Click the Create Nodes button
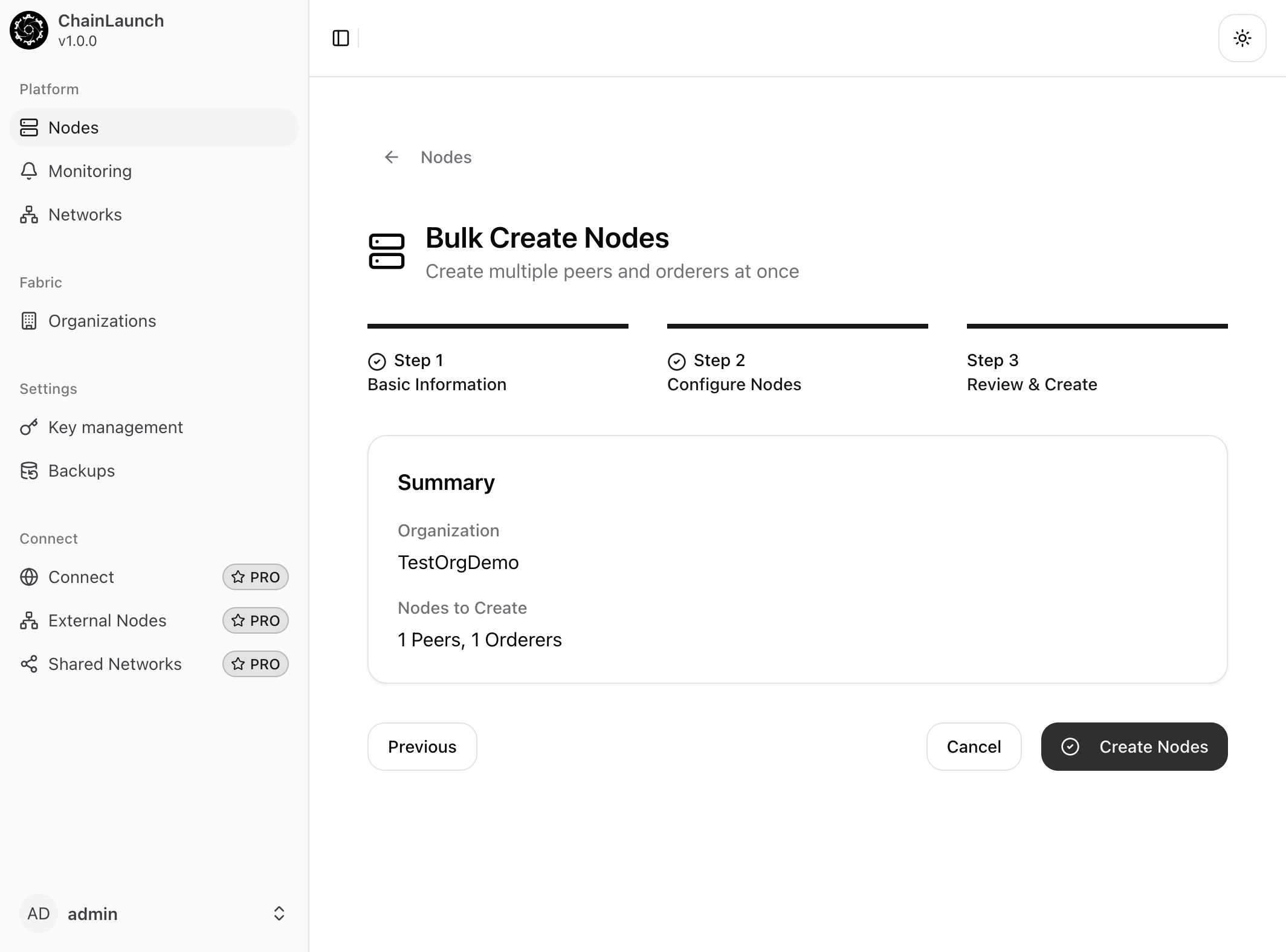The width and height of the screenshot is (1286, 952). (x=1134, y=747)
